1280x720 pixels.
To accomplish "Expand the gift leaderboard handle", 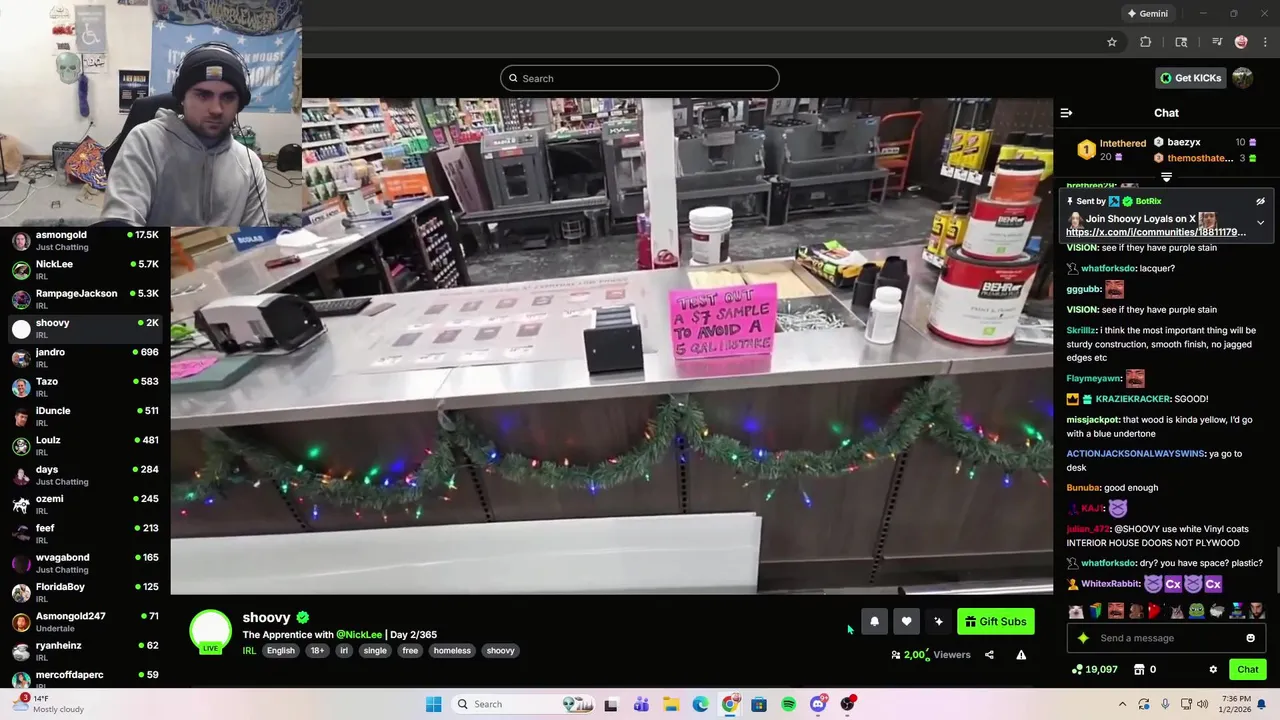I will [x=1166, y=177].
